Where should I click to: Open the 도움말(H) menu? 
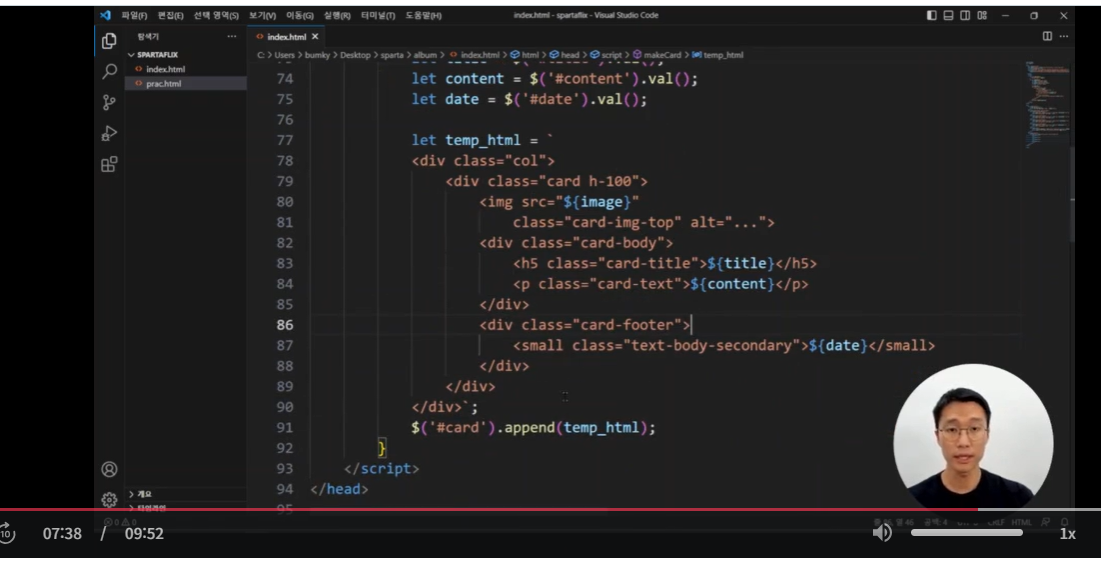click(x=423, y=15)
